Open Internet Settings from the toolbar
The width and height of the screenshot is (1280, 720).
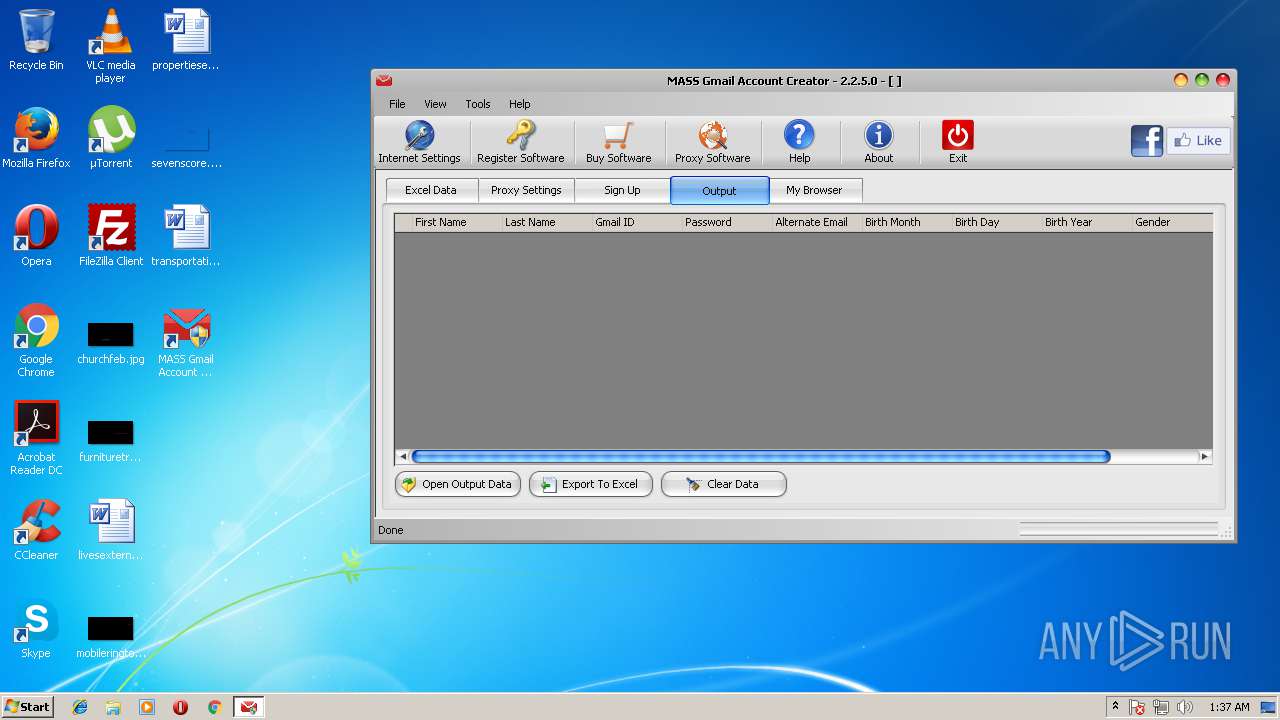(419, 142)
